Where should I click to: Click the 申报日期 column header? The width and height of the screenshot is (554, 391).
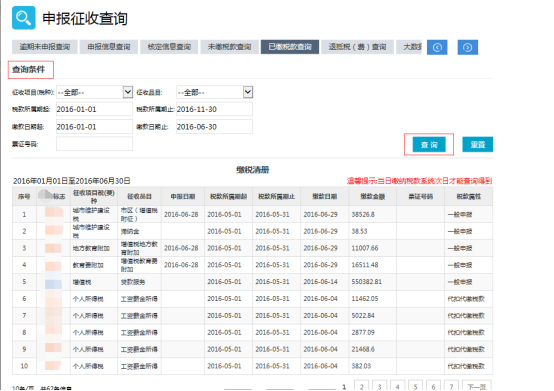[x=183, y=196]
